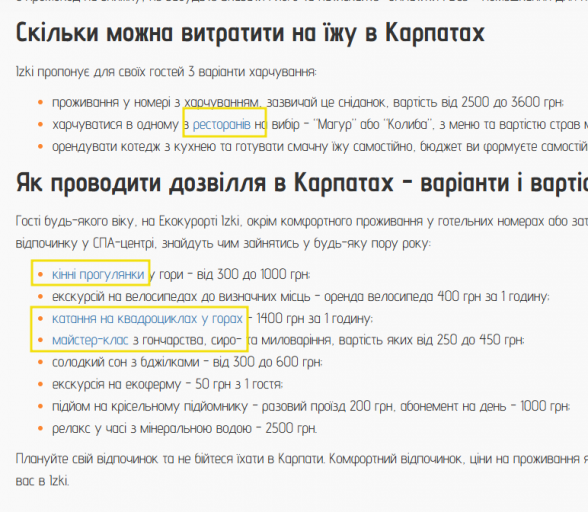Open "катання на квадроциклах у горах" link

(x=147, y=318)
